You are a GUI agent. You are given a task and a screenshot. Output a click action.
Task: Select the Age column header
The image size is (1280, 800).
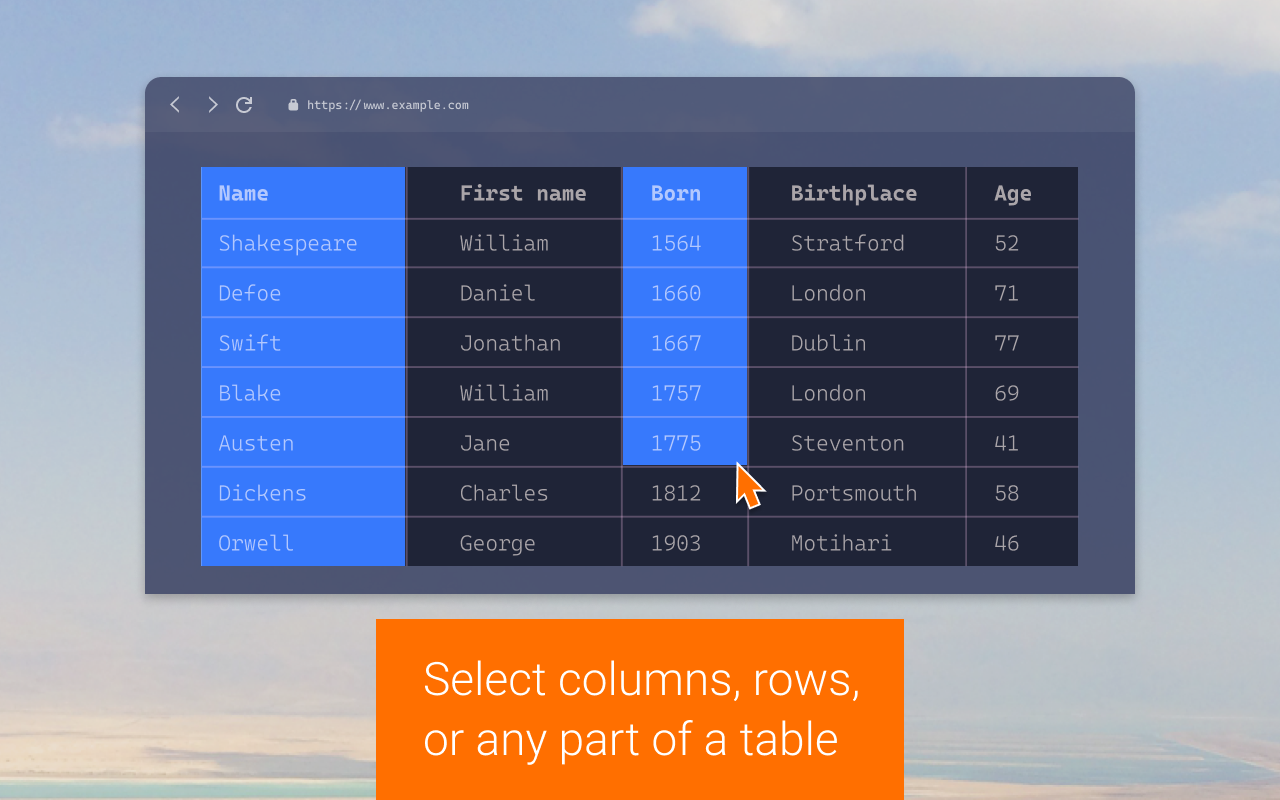click(1022, 193)
